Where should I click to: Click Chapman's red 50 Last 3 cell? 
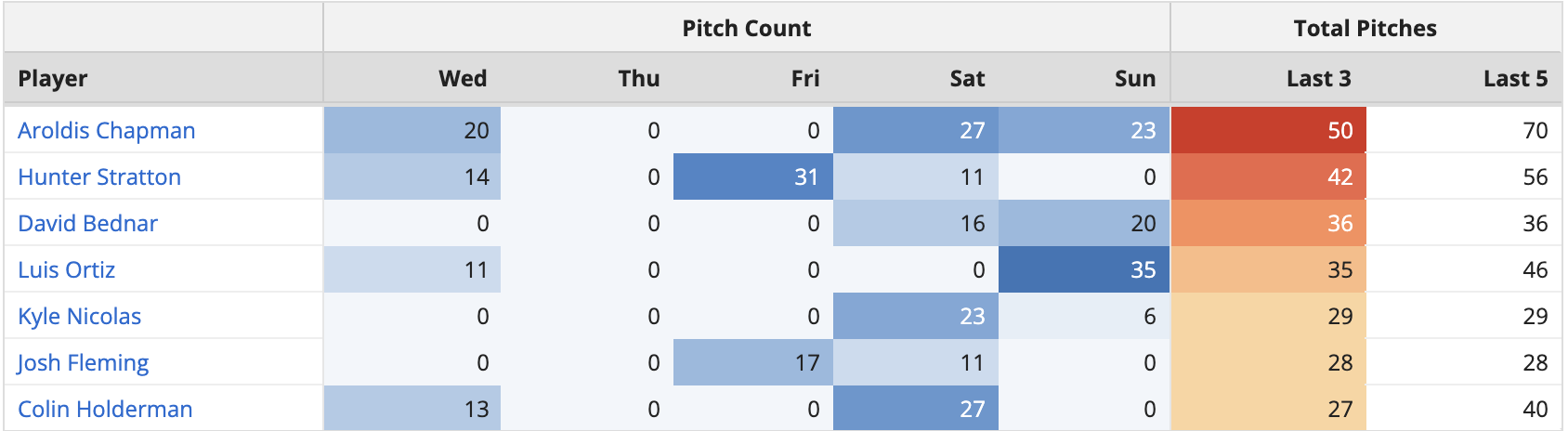click(x=1269, y=130)
